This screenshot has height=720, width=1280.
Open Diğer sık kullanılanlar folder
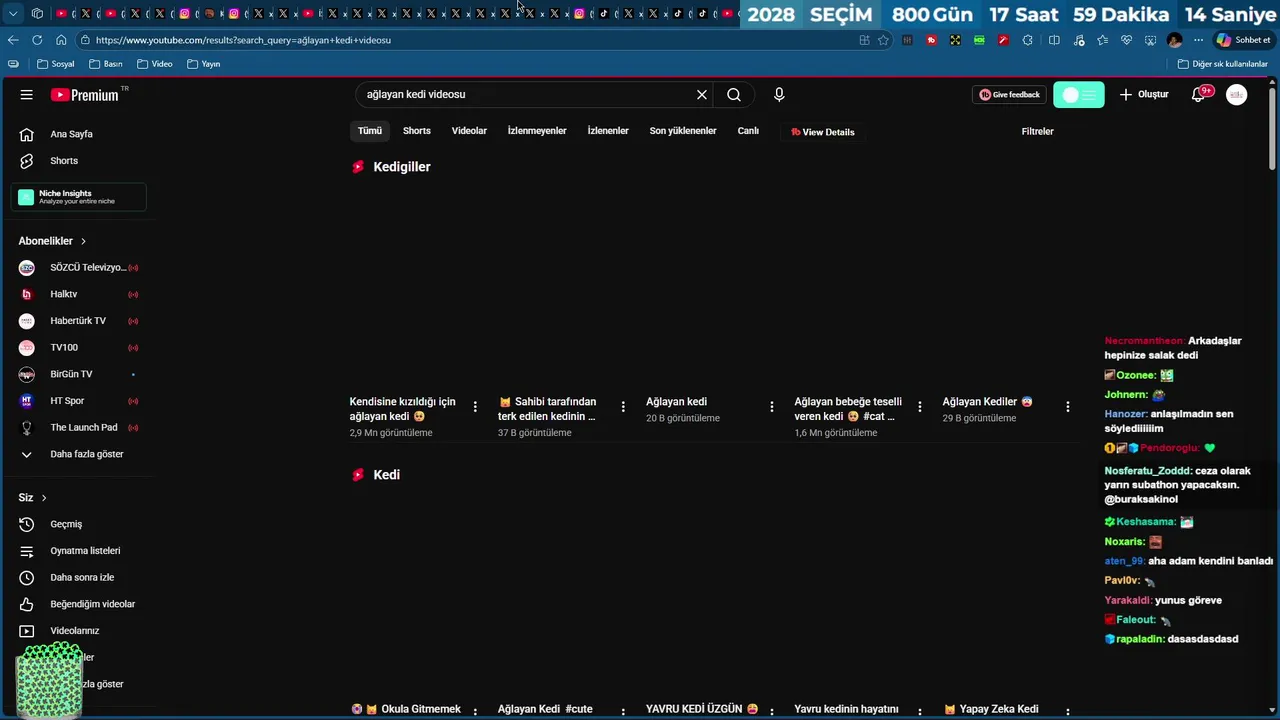coord(1223,64)
